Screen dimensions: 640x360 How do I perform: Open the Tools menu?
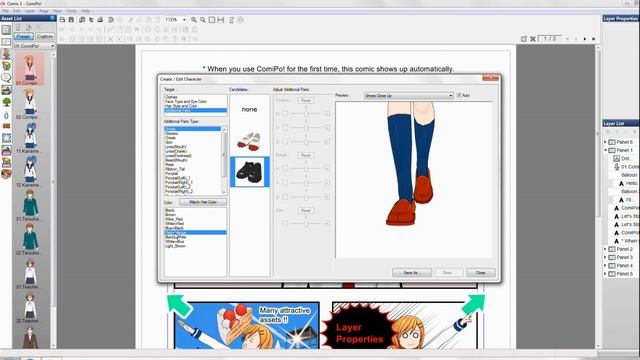(x=71, y=11)
